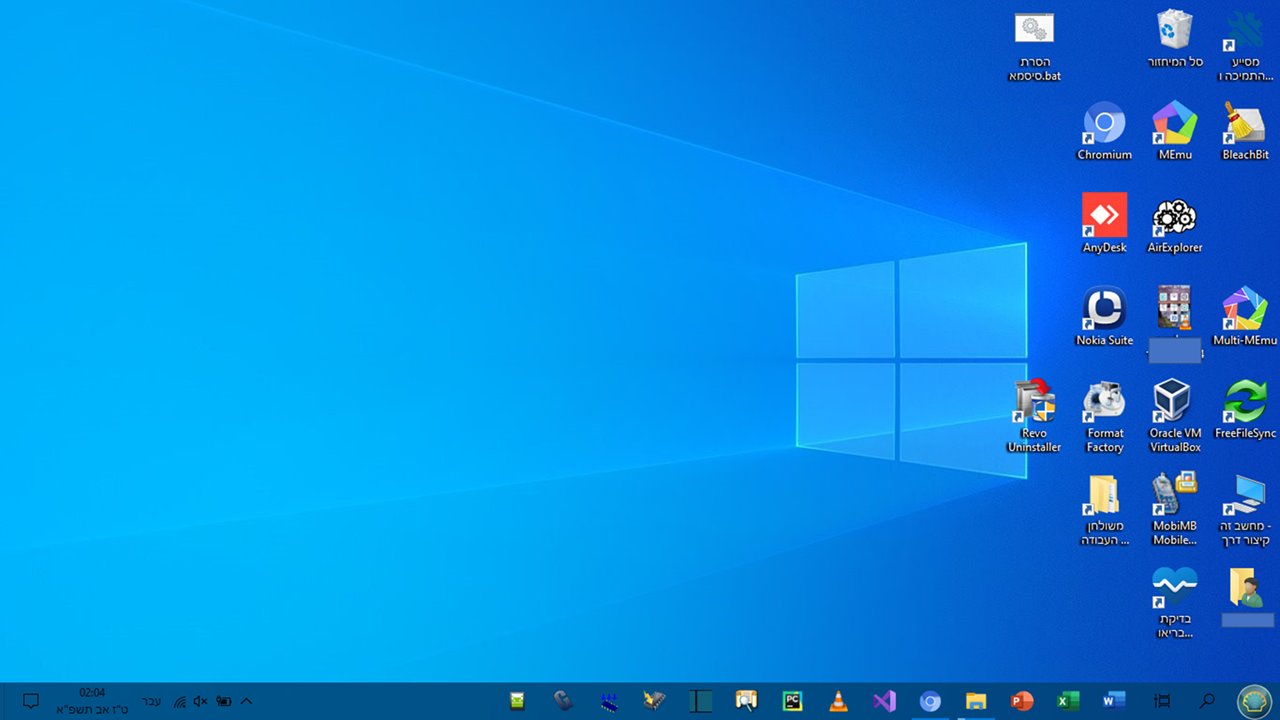
Task: Switch the Hebrew input language indicator
Action: click(x=150, y=701)
